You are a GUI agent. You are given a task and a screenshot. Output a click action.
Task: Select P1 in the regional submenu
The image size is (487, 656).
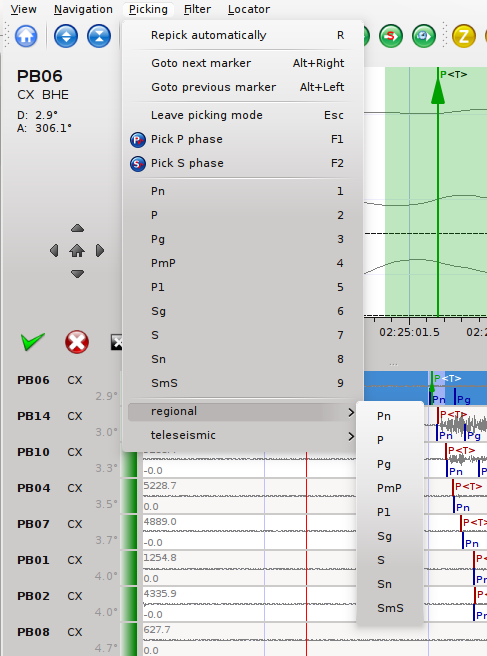click(390, 512)
